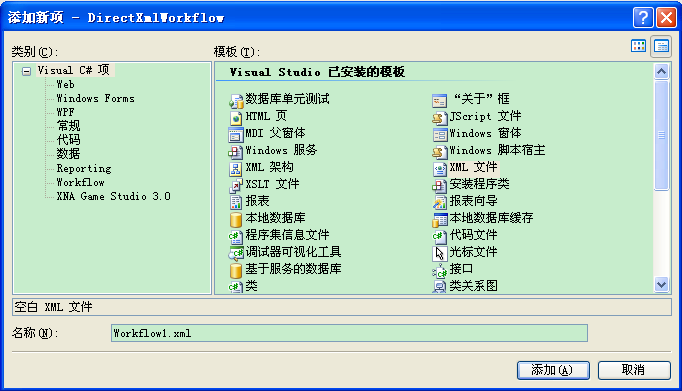Viewport: 682px width, 391px height.
Task: Click the 数据库单元测试 template icon
Action: [x=236, y=100]
